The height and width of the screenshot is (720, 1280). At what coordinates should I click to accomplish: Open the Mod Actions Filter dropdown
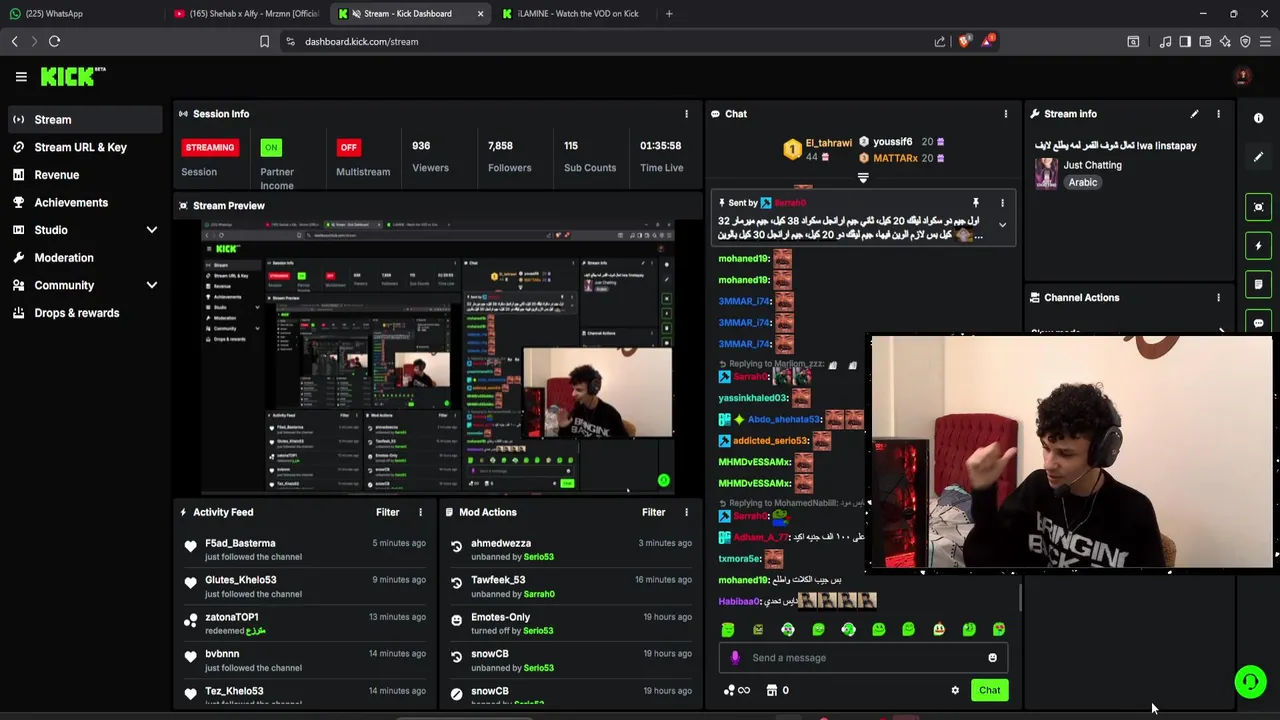654,512
